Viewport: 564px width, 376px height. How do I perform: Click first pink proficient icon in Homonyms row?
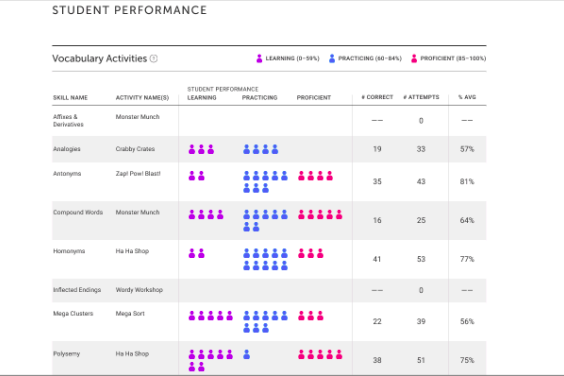tap(301, 253)
